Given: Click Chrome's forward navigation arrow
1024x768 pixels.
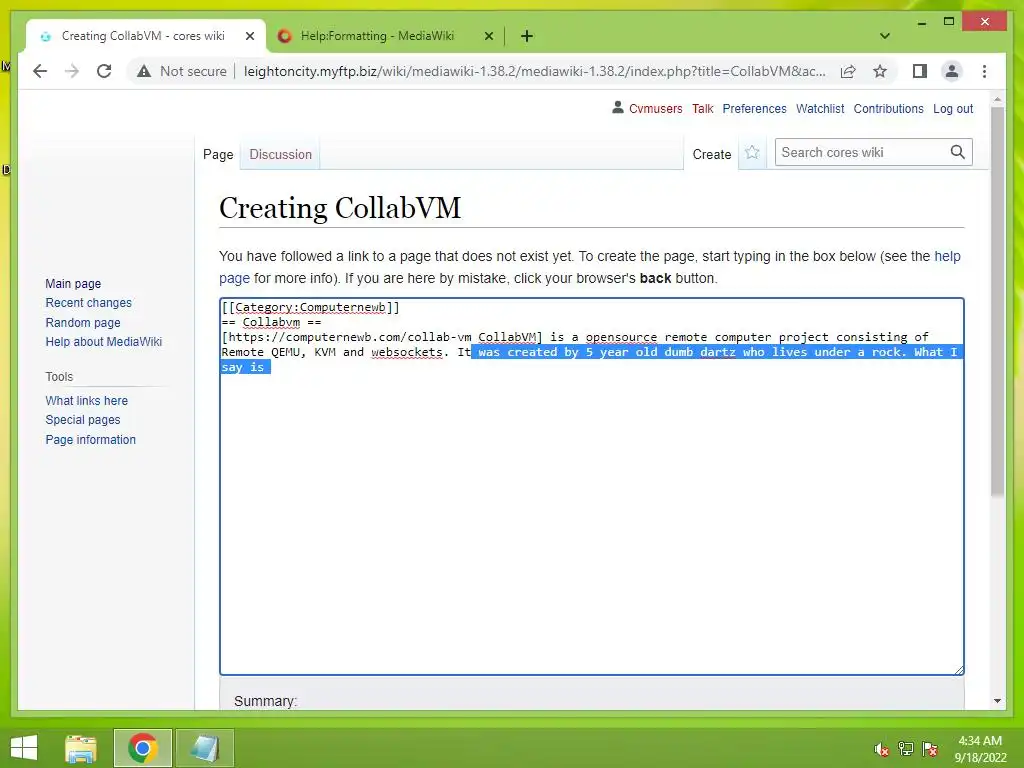Looking at the screenshot, I should point(72,71).
